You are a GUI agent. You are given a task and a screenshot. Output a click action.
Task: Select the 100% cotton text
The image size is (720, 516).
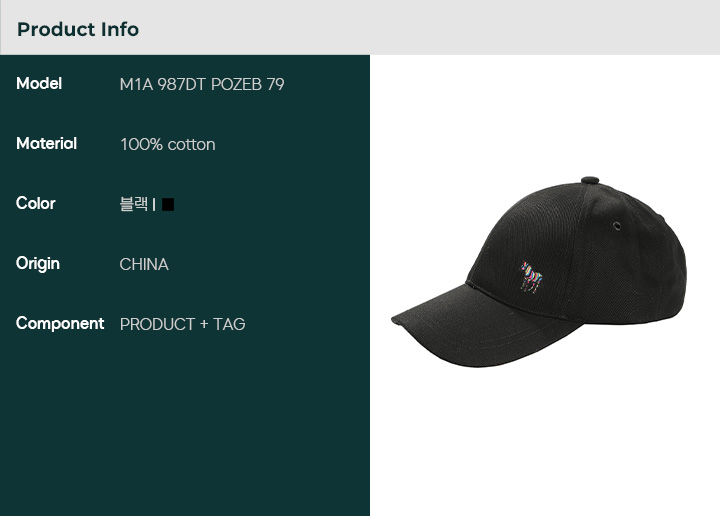[168, 145]
